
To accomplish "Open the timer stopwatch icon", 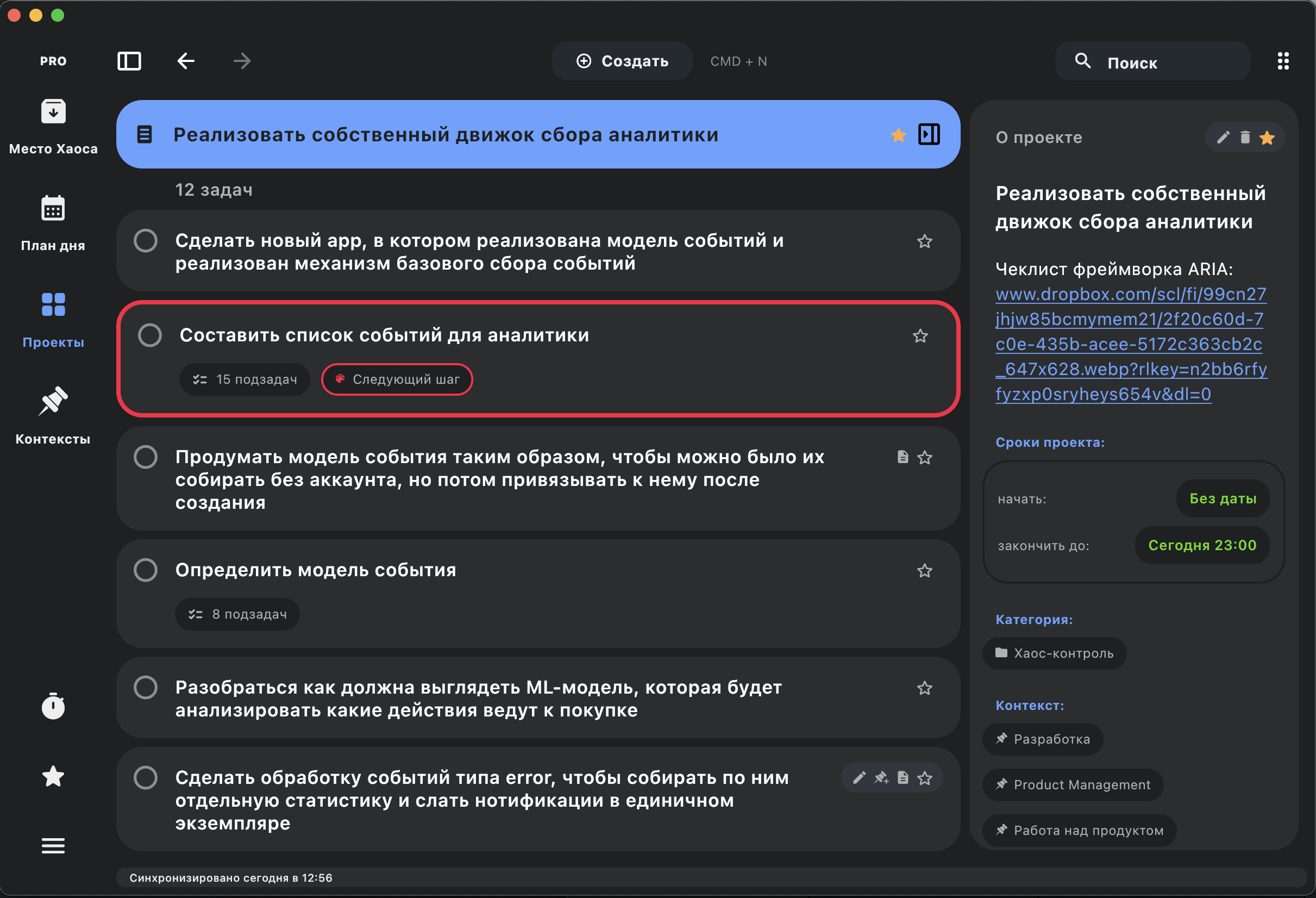I will pos(53,706).
